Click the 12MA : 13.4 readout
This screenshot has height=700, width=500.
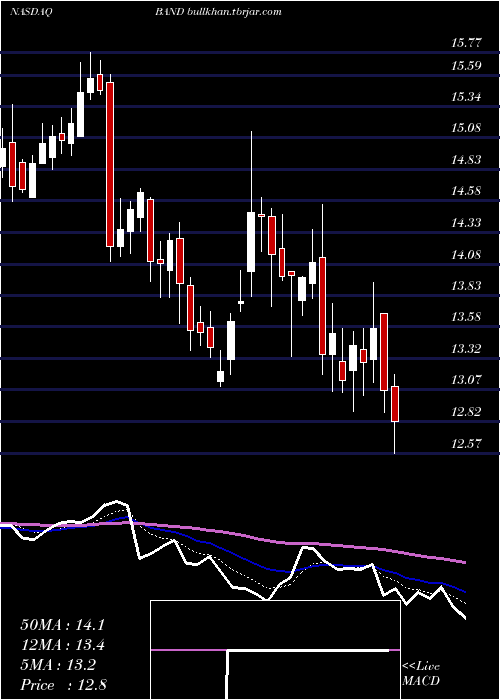coord(62,646)
